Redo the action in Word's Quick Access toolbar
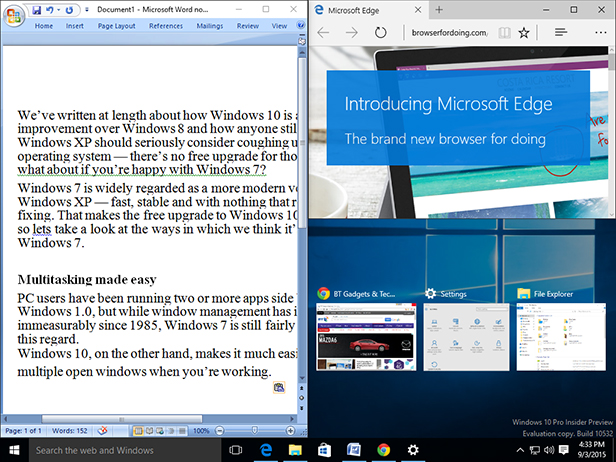The width and height of the screenshot is (616, 462). [x=70, y=10]
